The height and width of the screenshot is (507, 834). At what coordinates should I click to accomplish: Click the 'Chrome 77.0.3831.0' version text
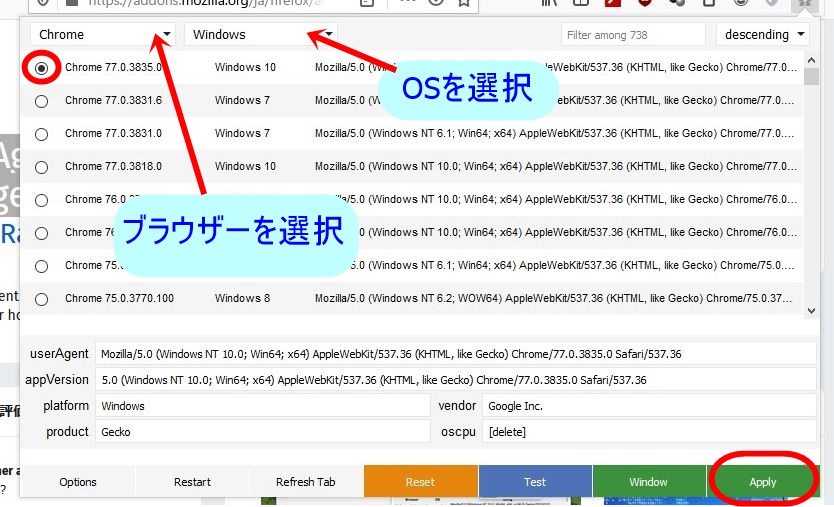pos(113,134)
